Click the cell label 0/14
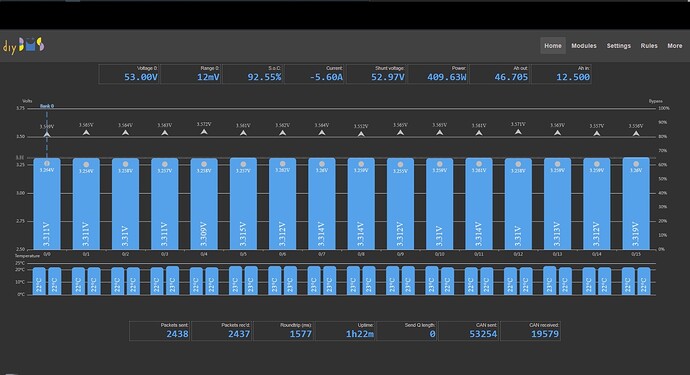 (597, 254)
